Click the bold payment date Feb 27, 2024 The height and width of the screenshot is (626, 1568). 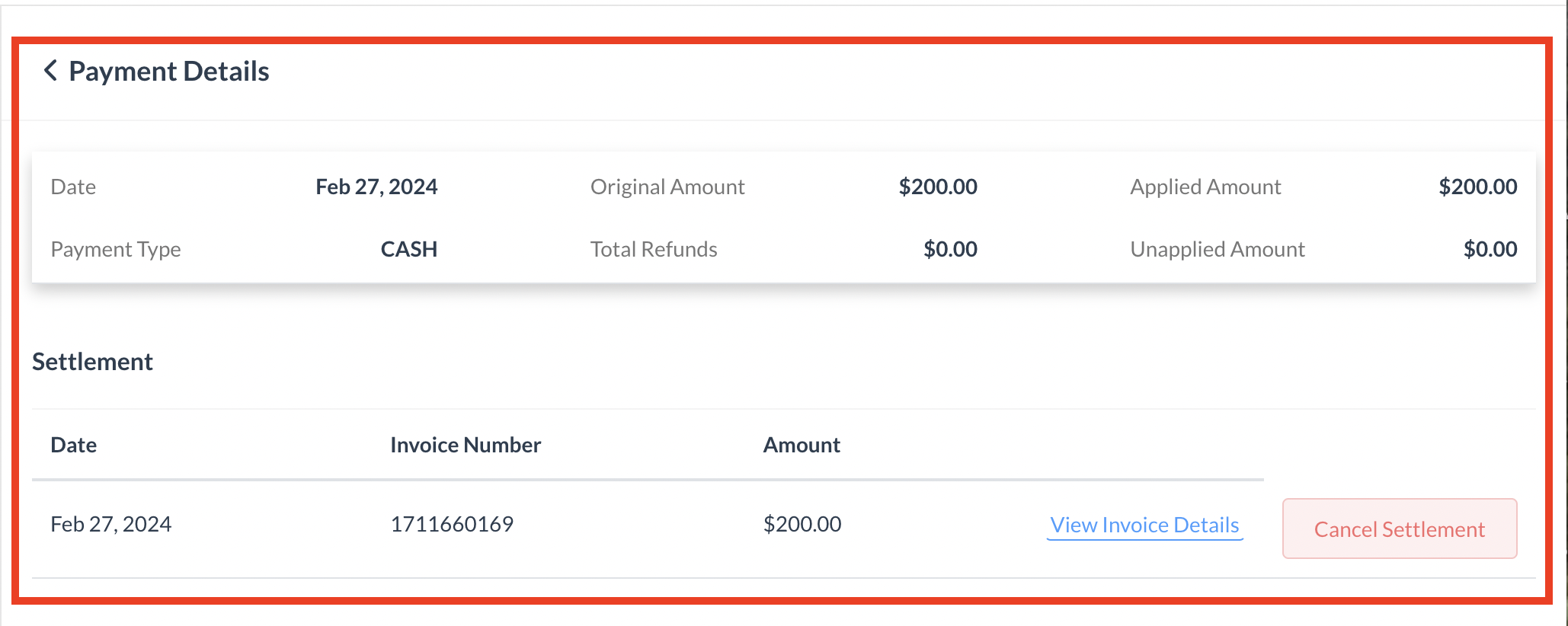click(376, 187)
